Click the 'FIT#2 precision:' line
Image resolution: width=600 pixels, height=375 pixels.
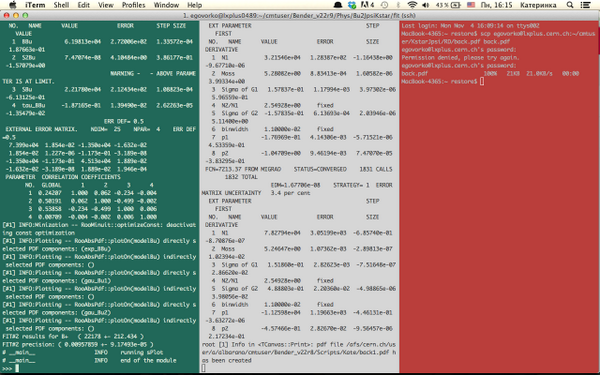(78, 344)
